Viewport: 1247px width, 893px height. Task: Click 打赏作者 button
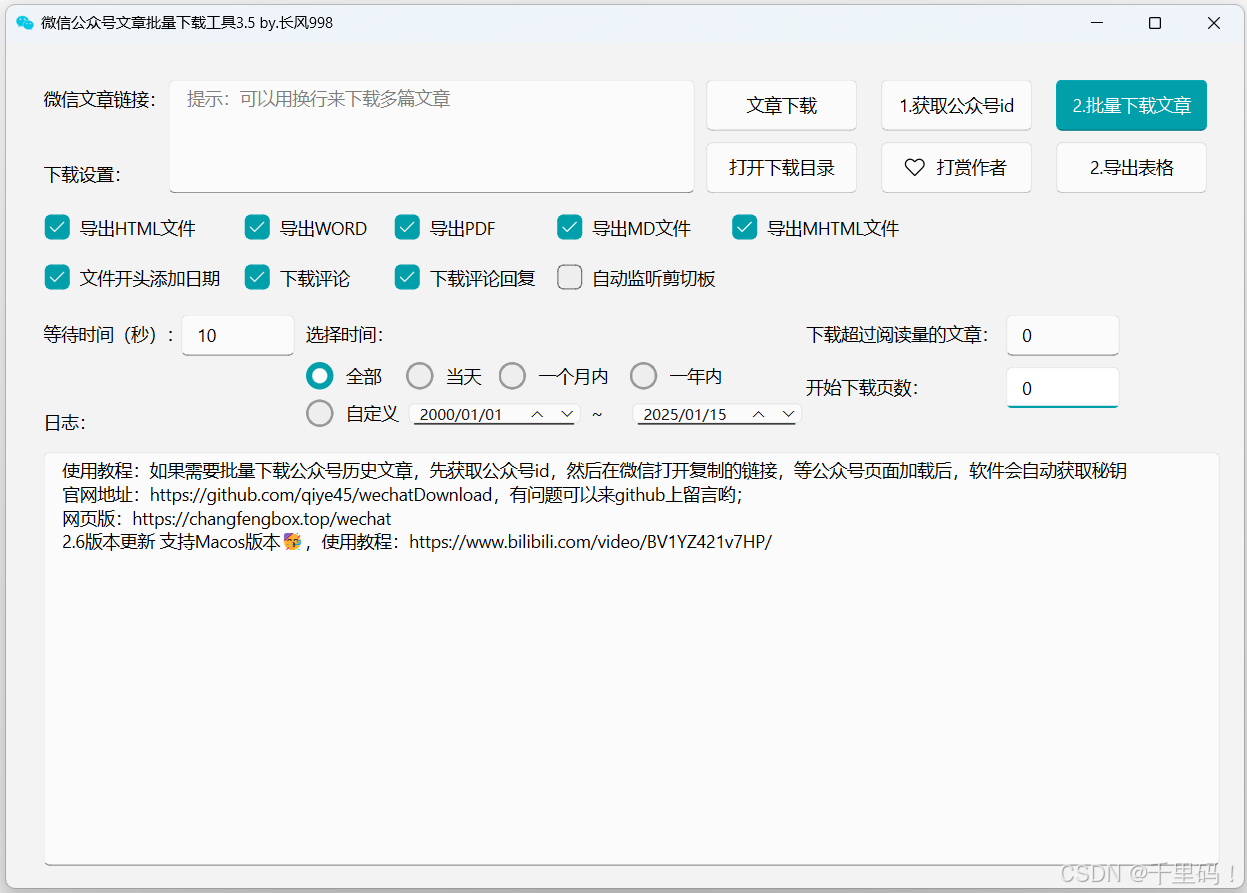956,168
